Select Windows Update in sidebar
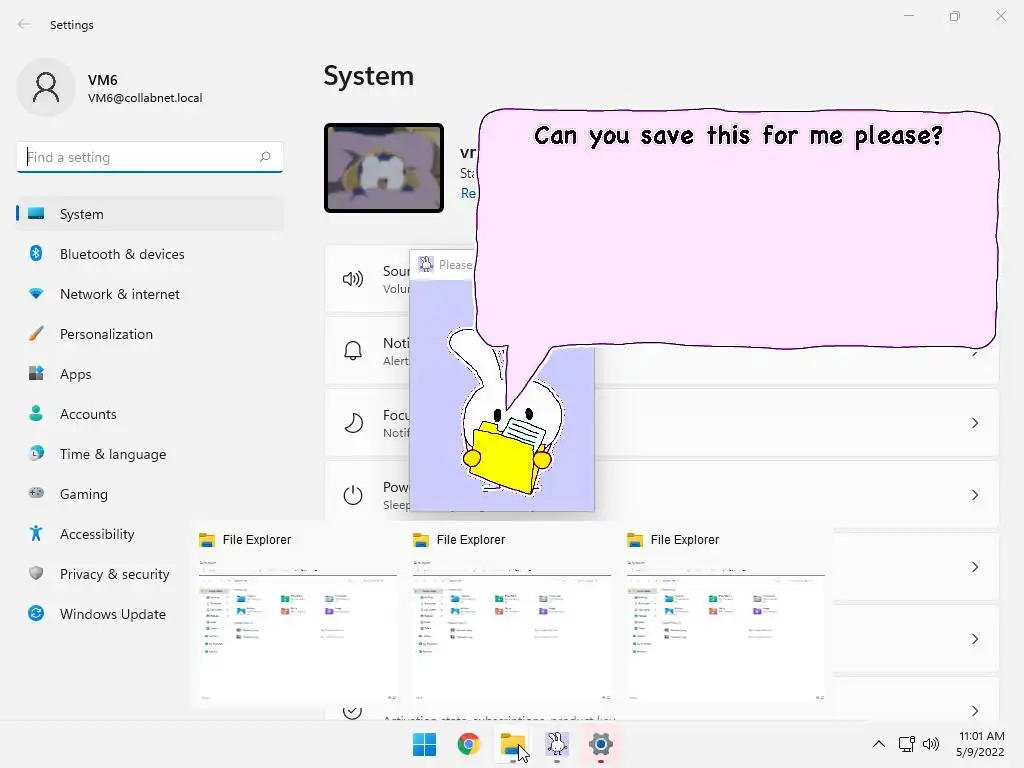This screenshot has height=768, width=1024. point(104,614)
